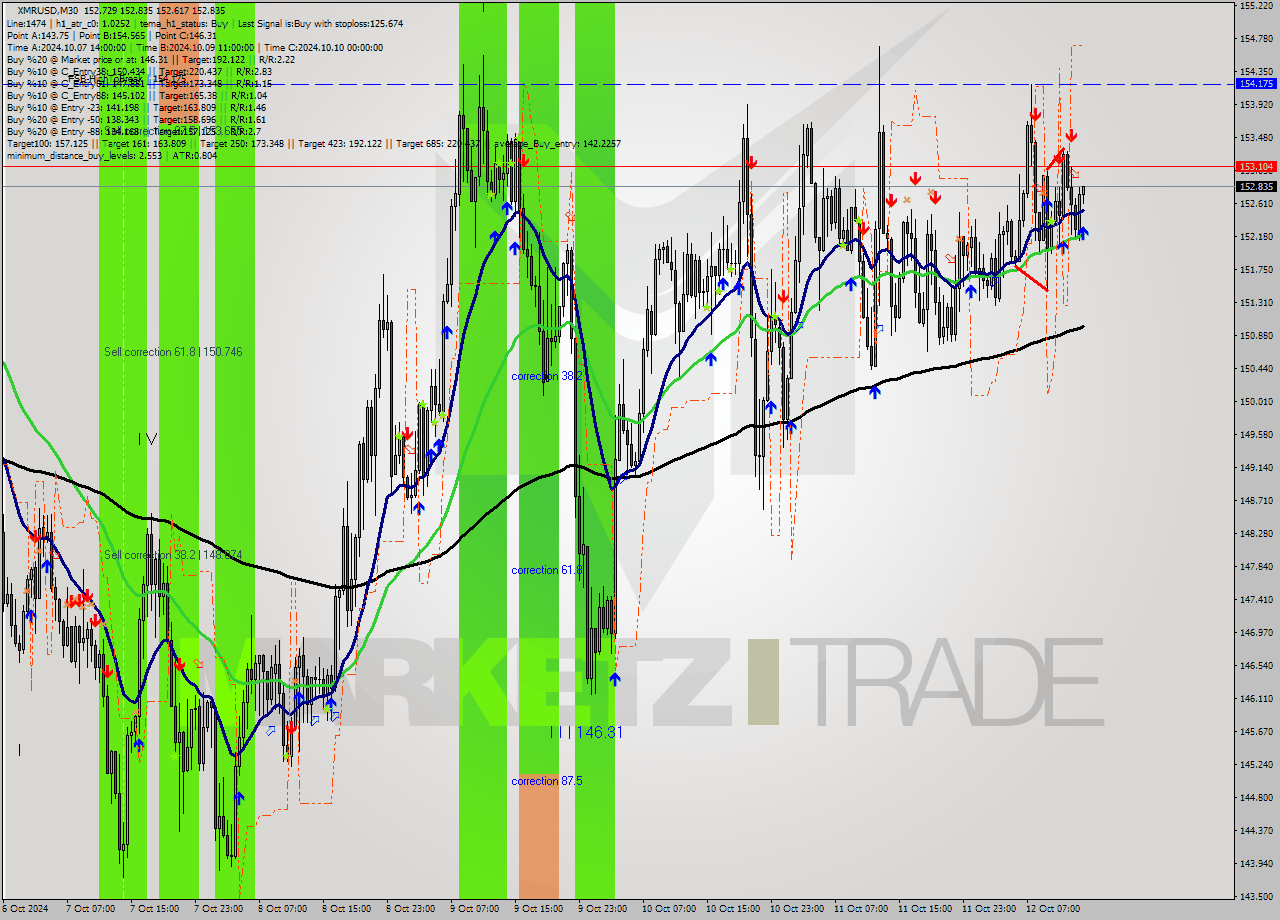Click the '8 Oct 23:00' time label
Screen dimensions: 1280x920
[x=410, y=909]
